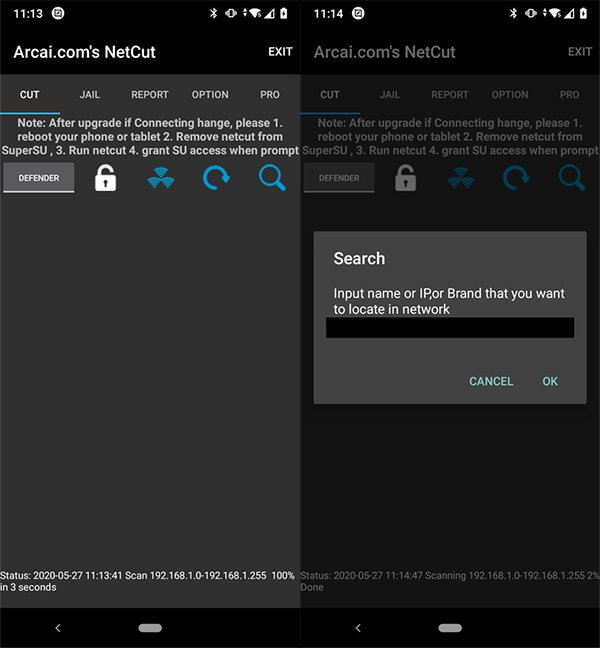600x648 pixels.
Task: Tap the screenshot notification icon beside 11:13
Action: tap(58, 13)
